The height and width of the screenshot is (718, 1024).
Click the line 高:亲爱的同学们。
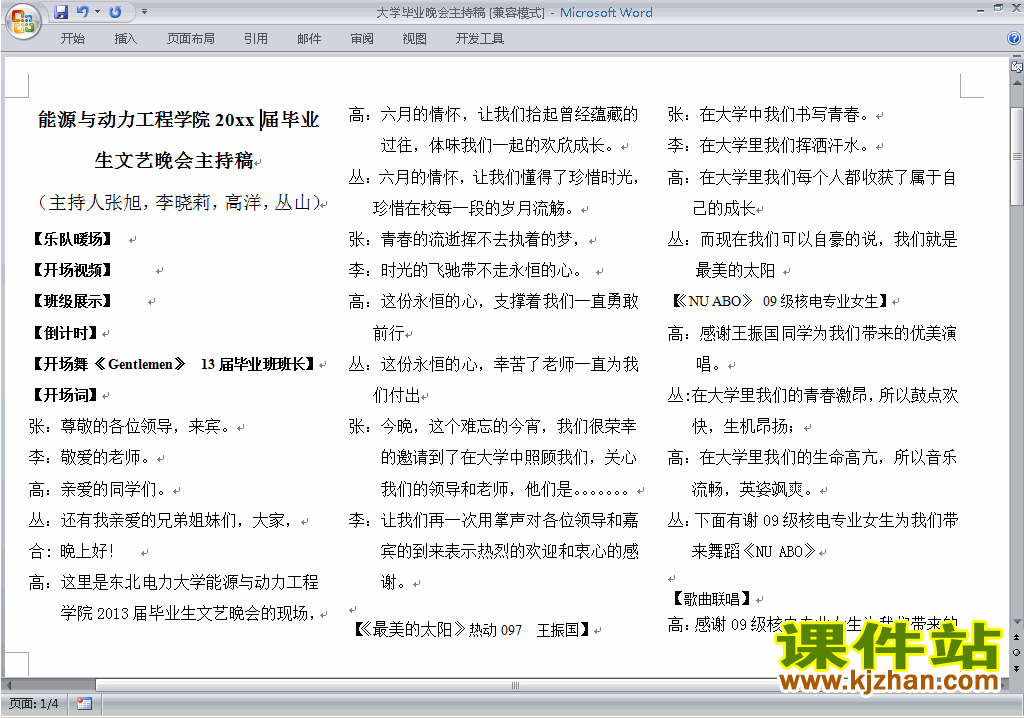coord(99,489)
